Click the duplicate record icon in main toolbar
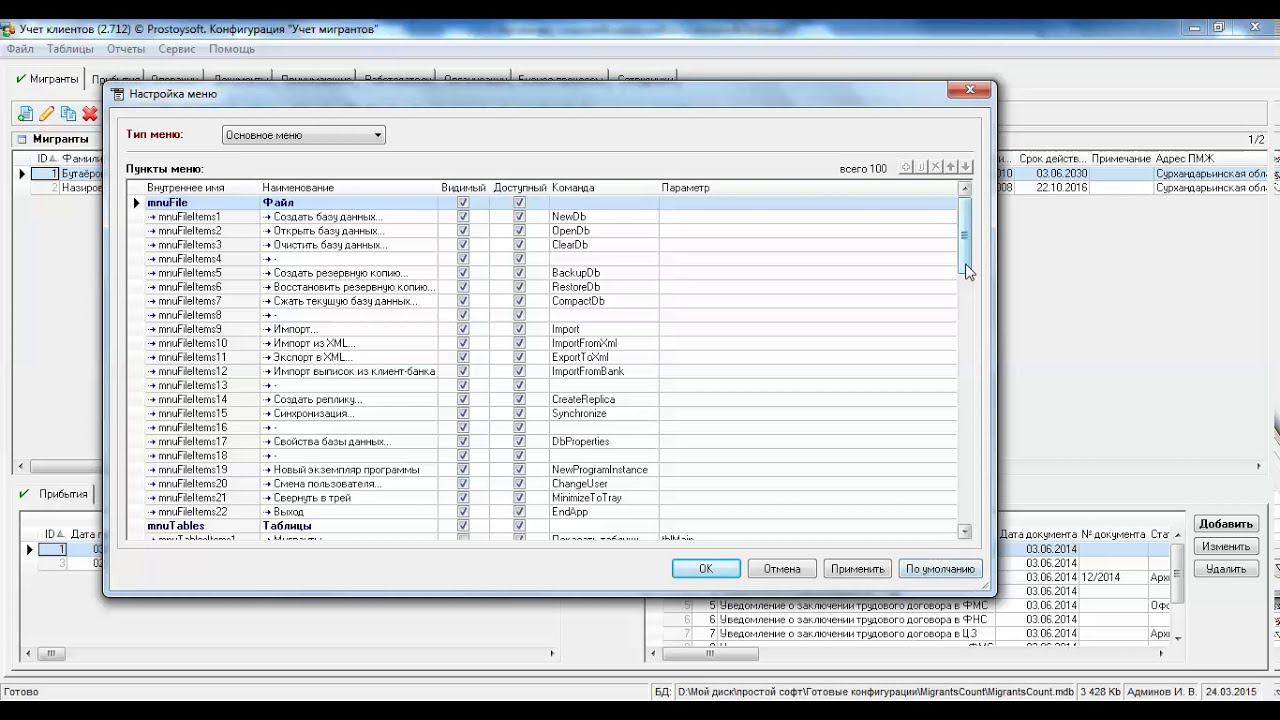Image resolution: width=1280 pixels, height=720 pixels. [x=68, y=114]
